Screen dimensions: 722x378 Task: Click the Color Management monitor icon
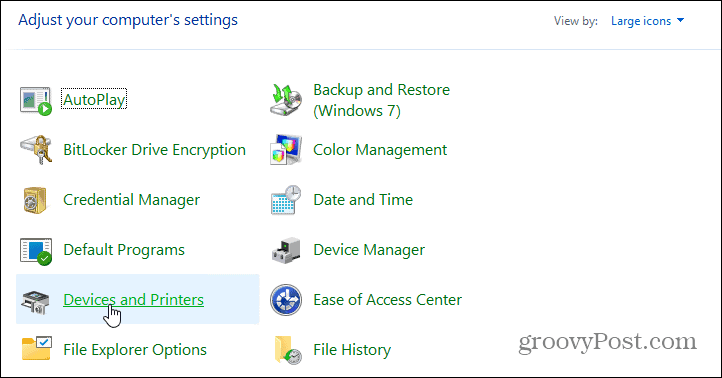point(286,150)
